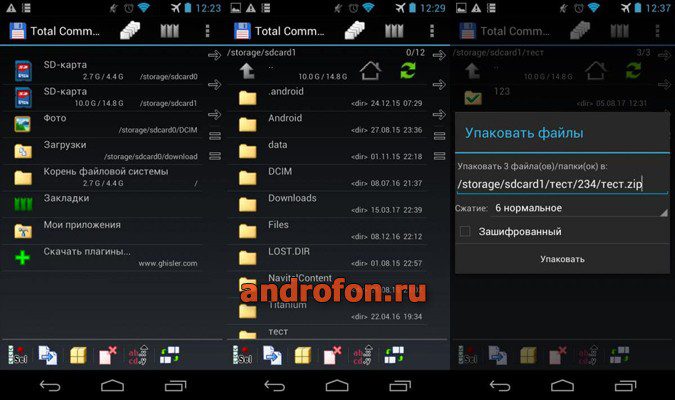675x400 pixels.
Task: Open the Android folder dated 27.08.15
Action: coord(327,124)
